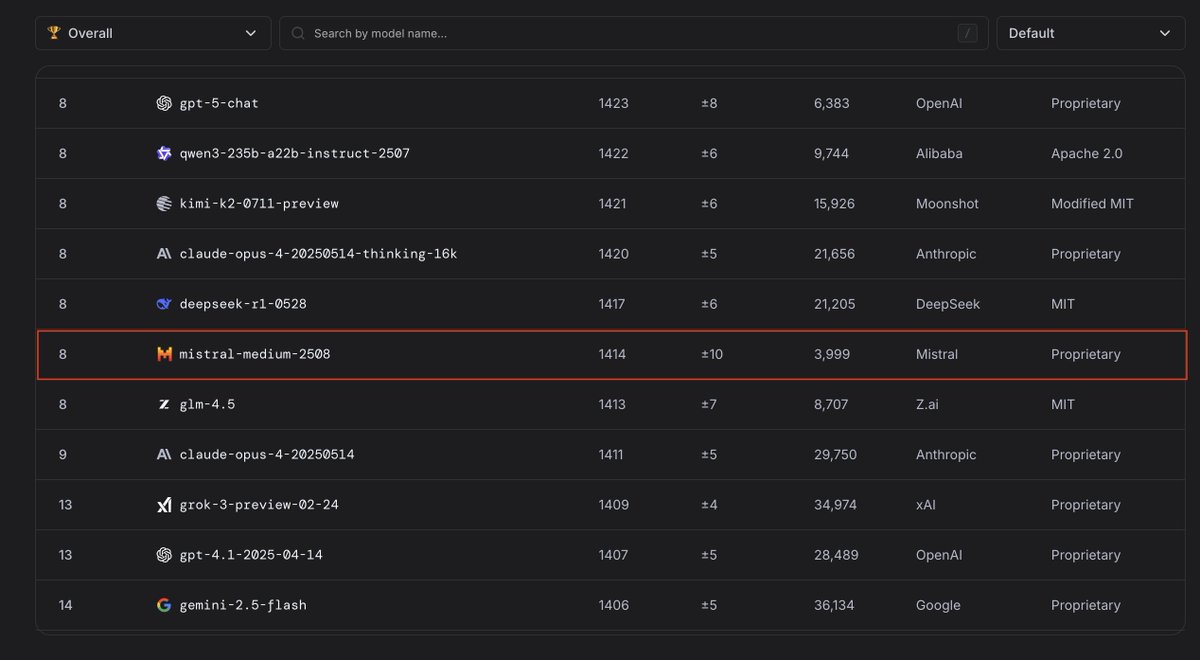Click the 36,134 votes value
The width and height of the screenshot is (1200, 660).
(835, 605)
